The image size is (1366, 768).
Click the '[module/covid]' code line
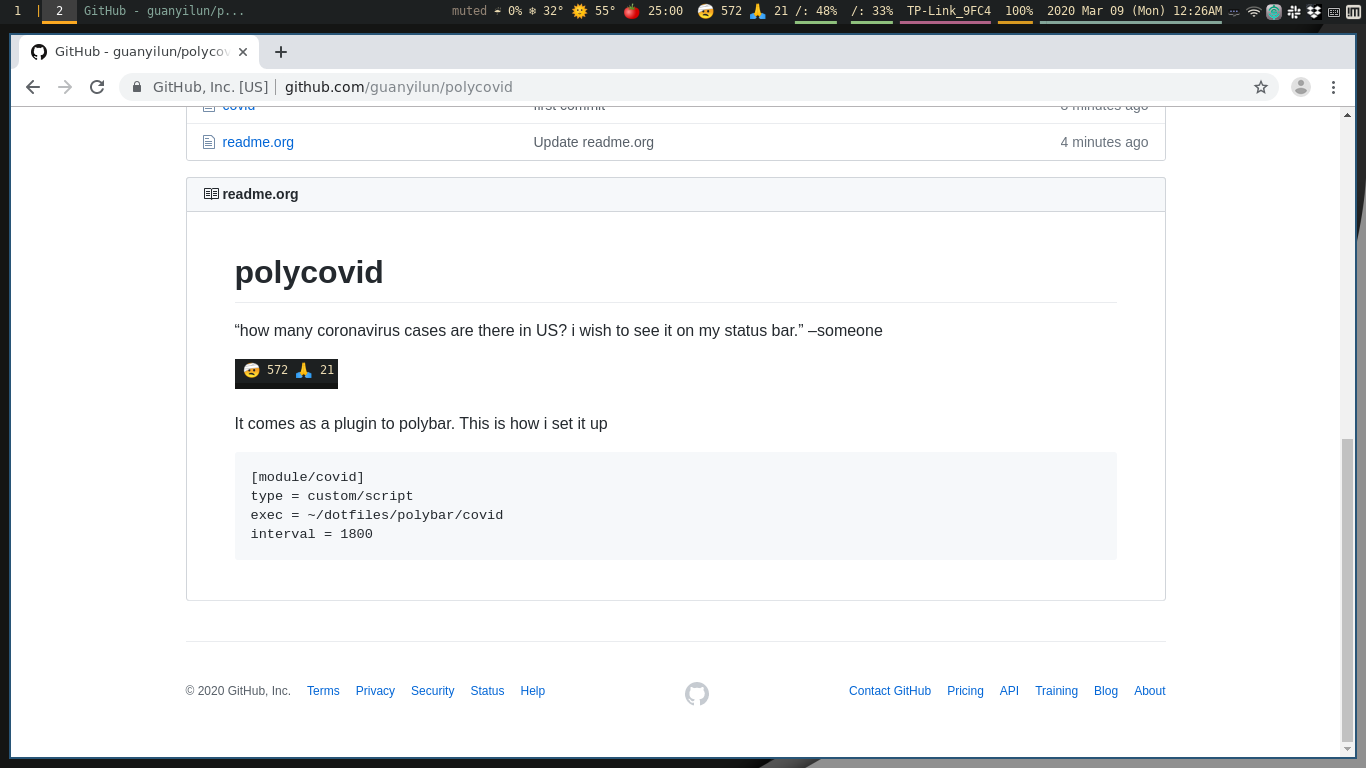click(307, 477)
